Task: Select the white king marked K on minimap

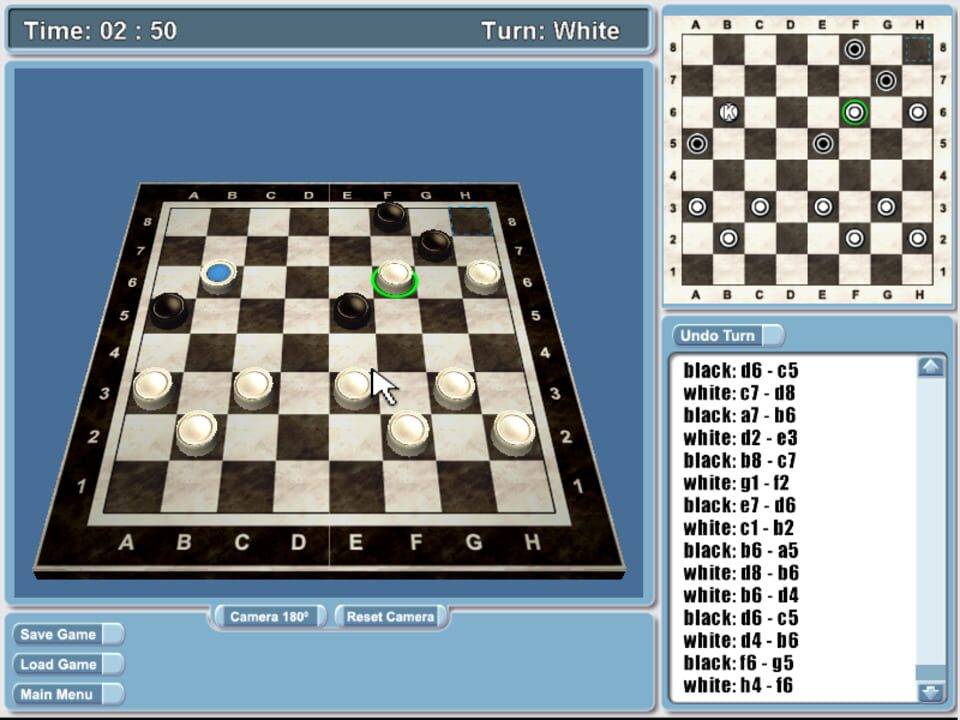Action: (x=728, y=112)
